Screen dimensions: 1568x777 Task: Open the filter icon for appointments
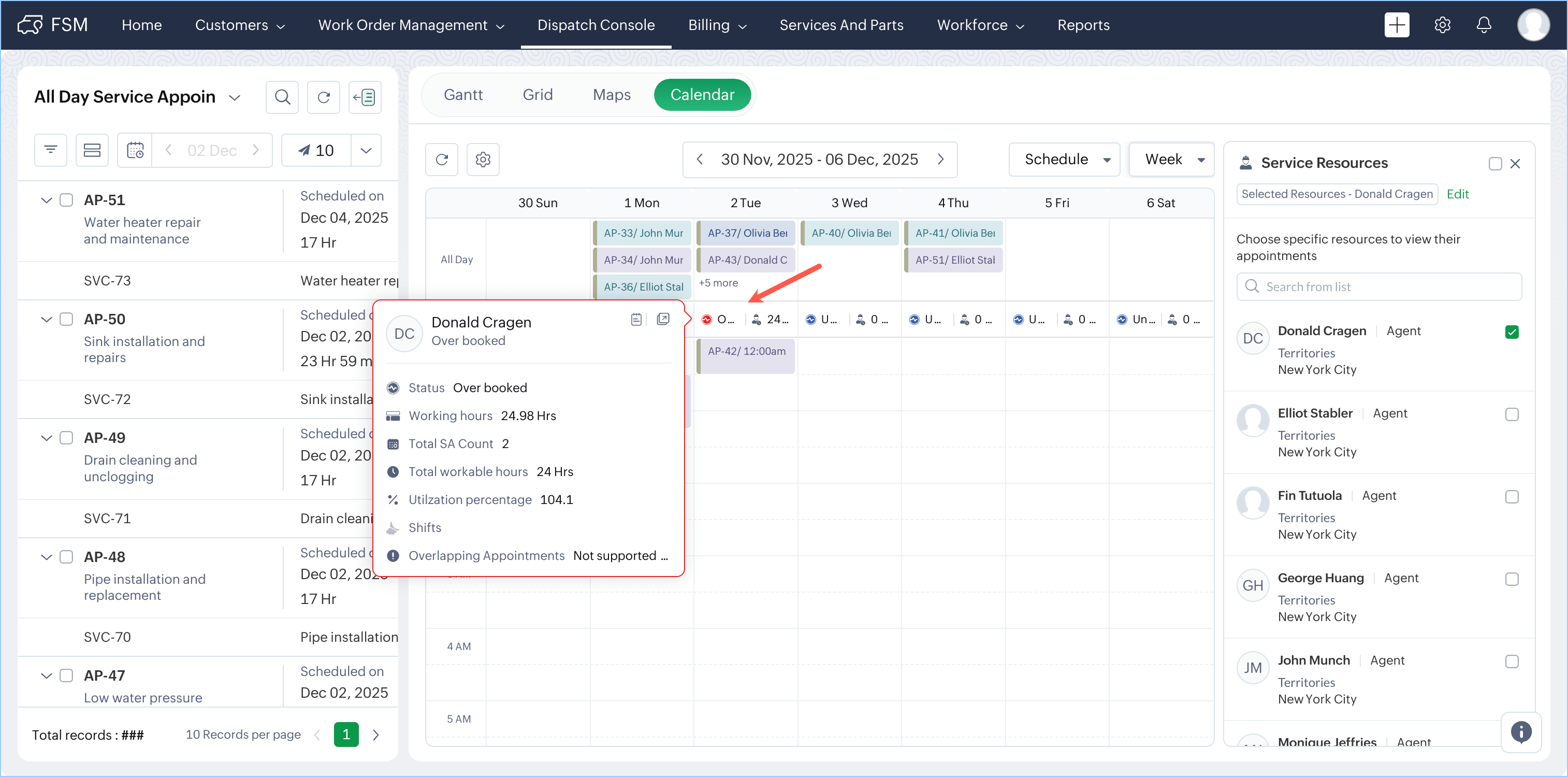pyautogui.click(x=51, y=150)
